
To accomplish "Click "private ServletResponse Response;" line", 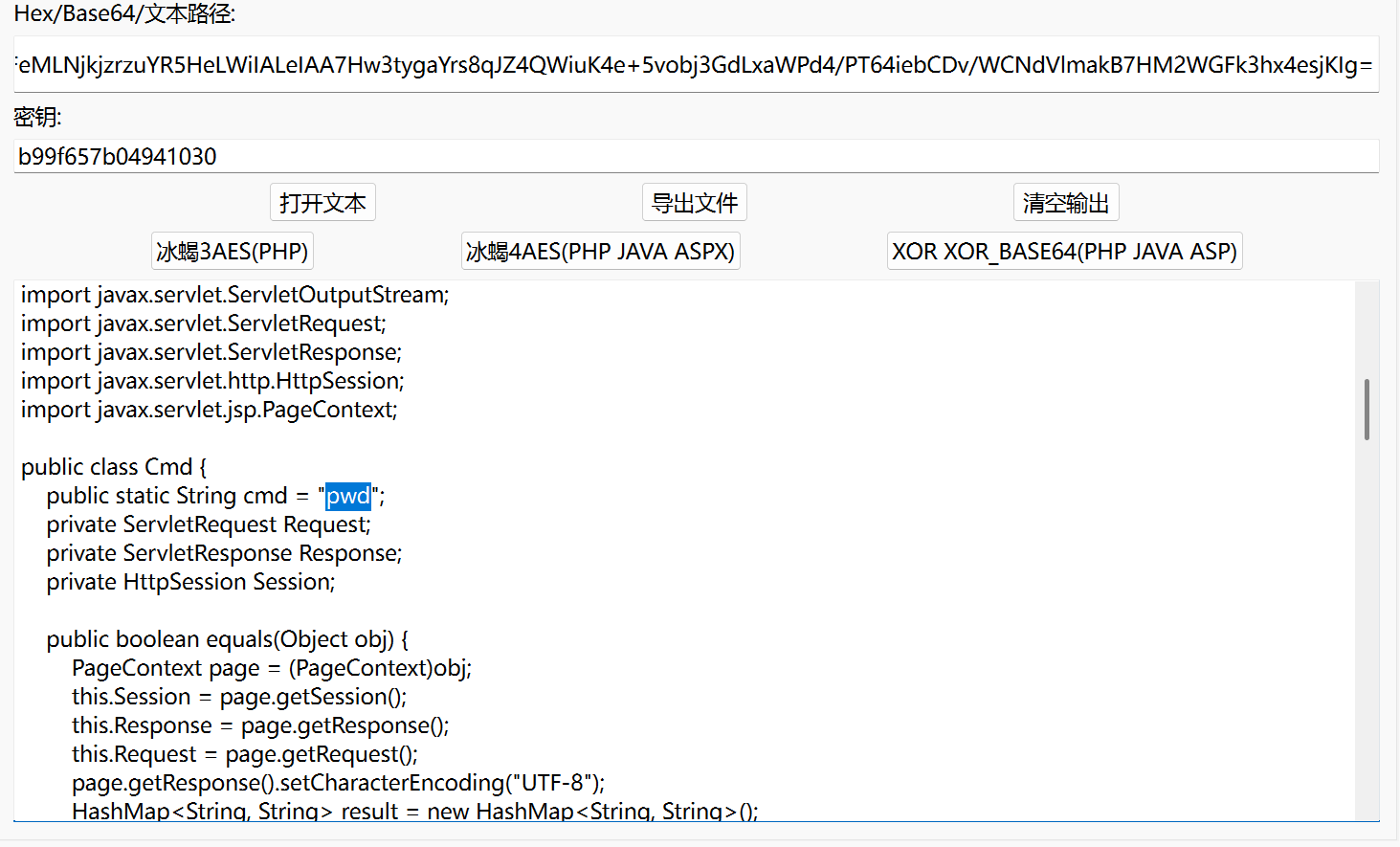I will (x=224, y=553).
